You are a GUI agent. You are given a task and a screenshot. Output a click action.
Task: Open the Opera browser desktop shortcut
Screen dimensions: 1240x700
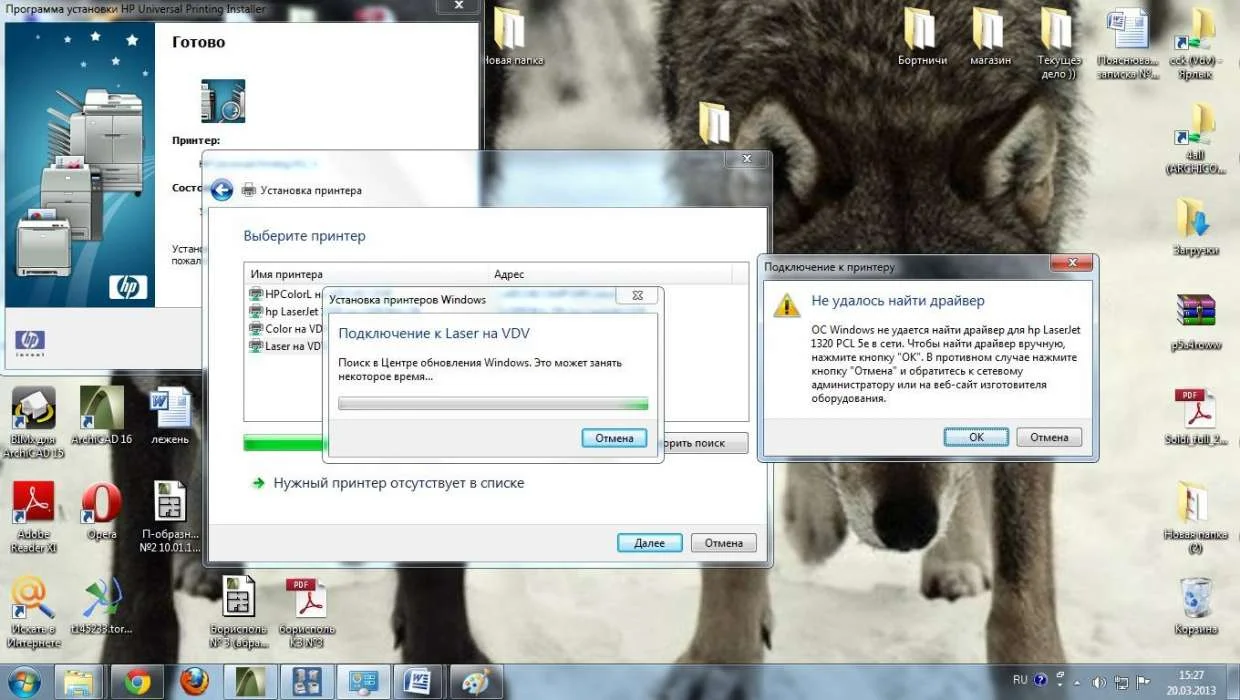101,510
